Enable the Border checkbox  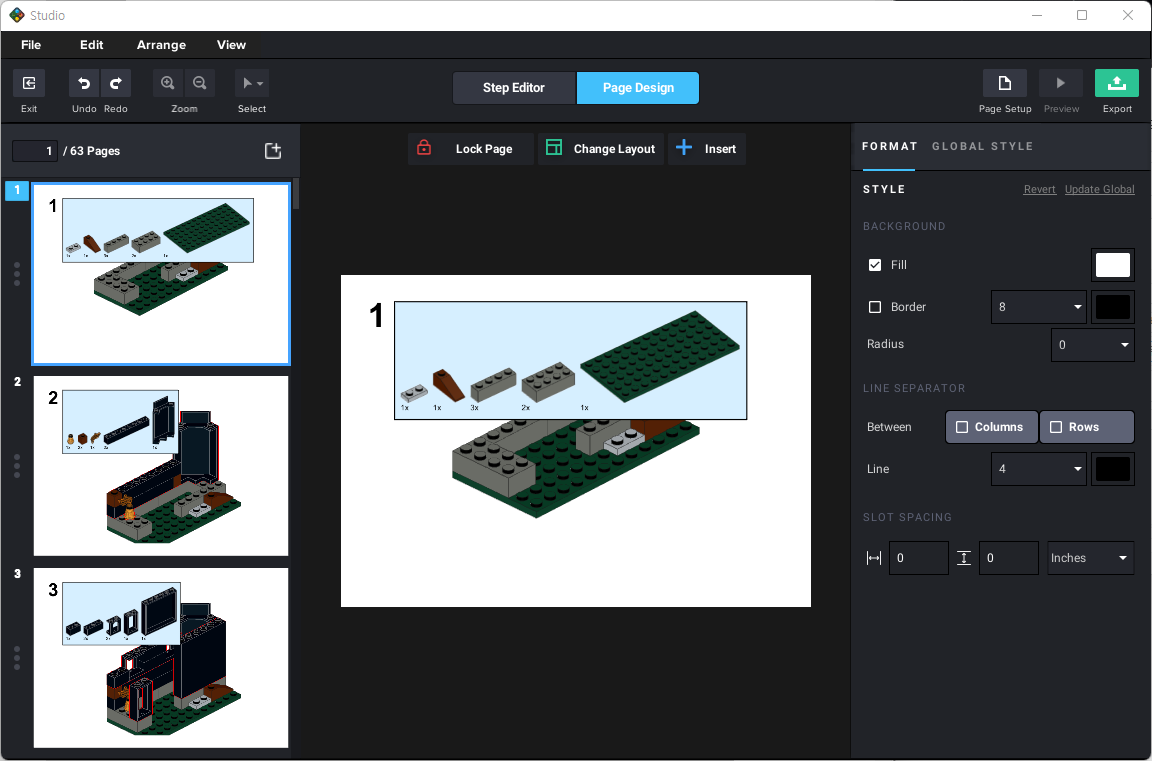(874, 307)
